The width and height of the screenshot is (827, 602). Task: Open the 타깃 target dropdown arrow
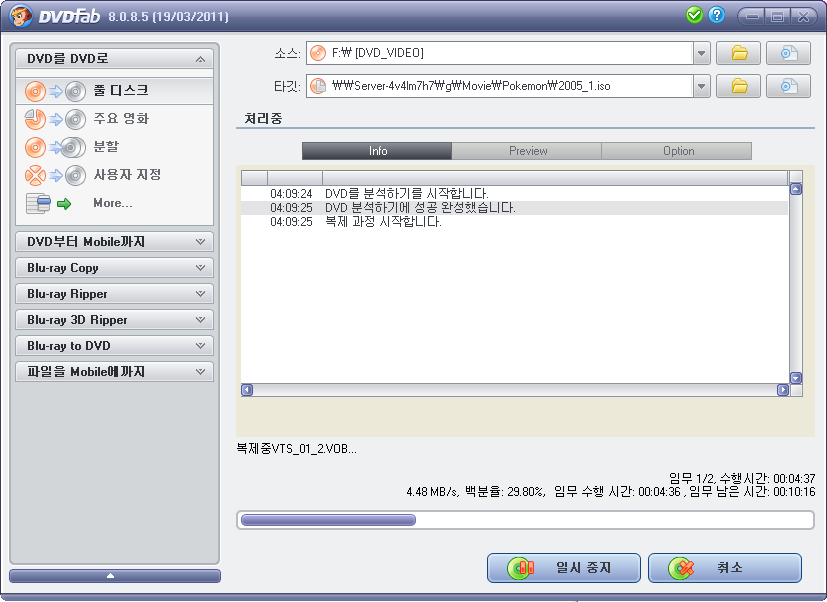[701, 86]
